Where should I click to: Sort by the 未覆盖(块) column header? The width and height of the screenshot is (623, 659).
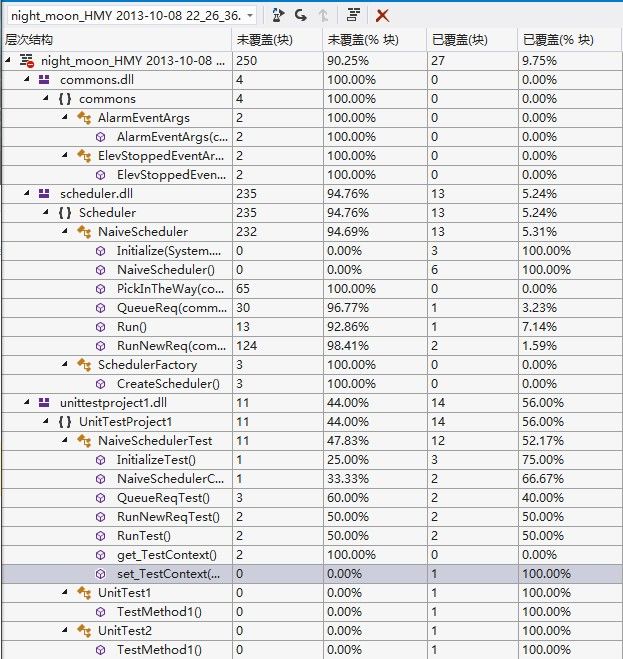coord(277,40)
